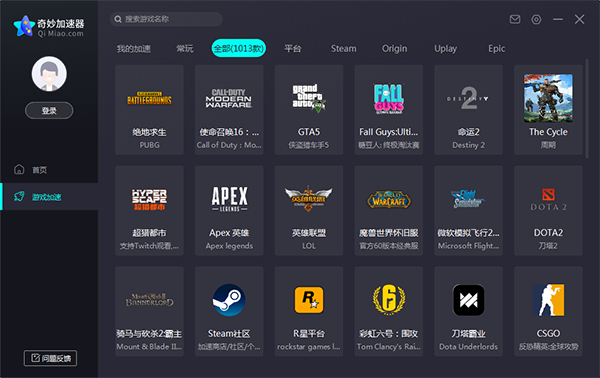Switch to Steam tab
This screenshot has width=600, height=378.
[x=343, y=49]
